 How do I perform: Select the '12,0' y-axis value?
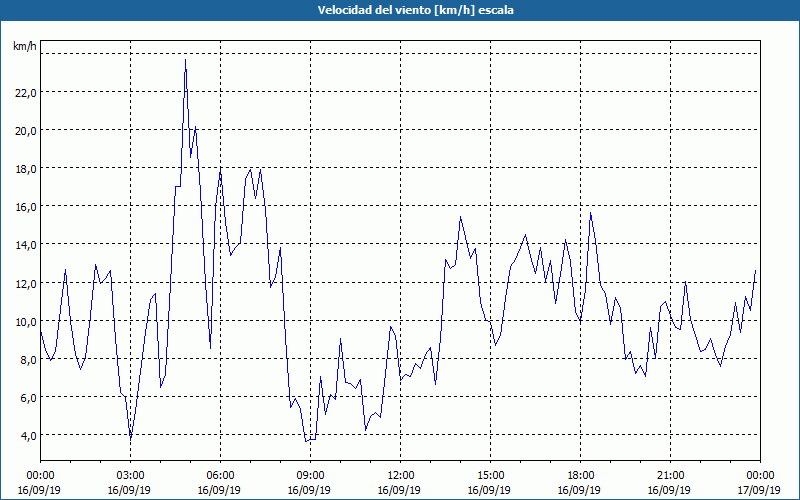[x=27, y=283]
